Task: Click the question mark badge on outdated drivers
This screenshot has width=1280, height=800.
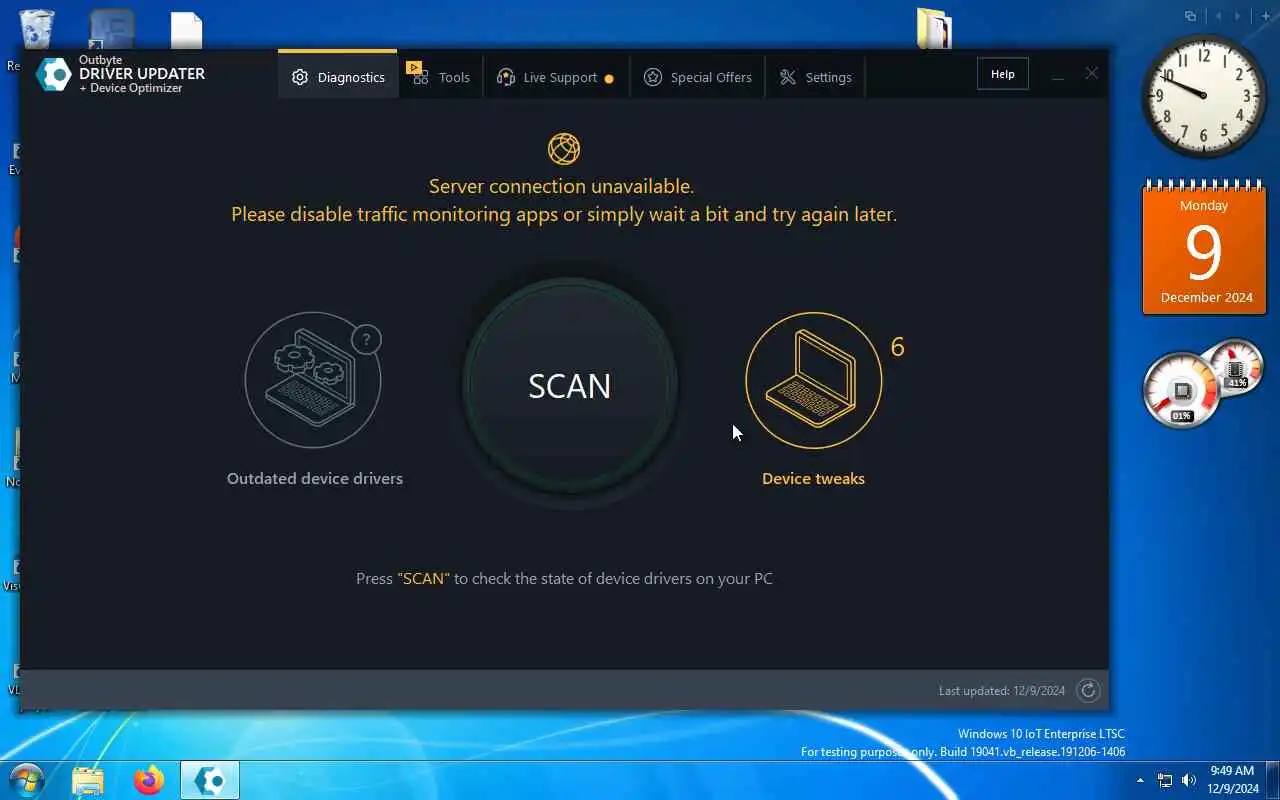Action: [x=366, y=340]
